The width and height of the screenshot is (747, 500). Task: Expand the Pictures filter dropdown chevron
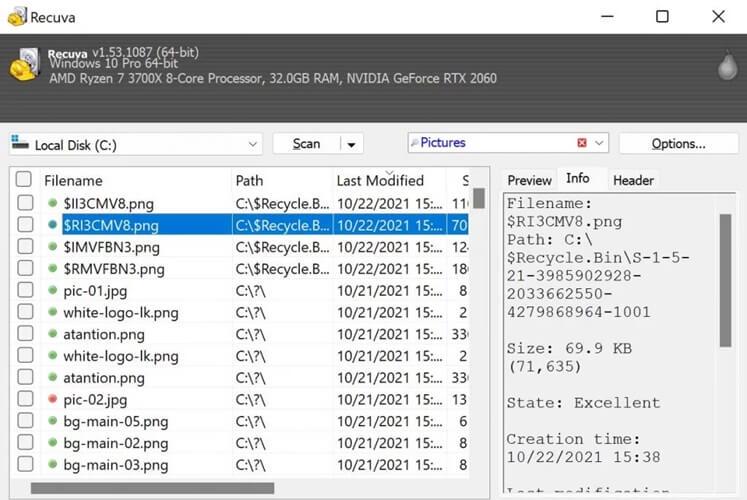[x=599, y=143]
